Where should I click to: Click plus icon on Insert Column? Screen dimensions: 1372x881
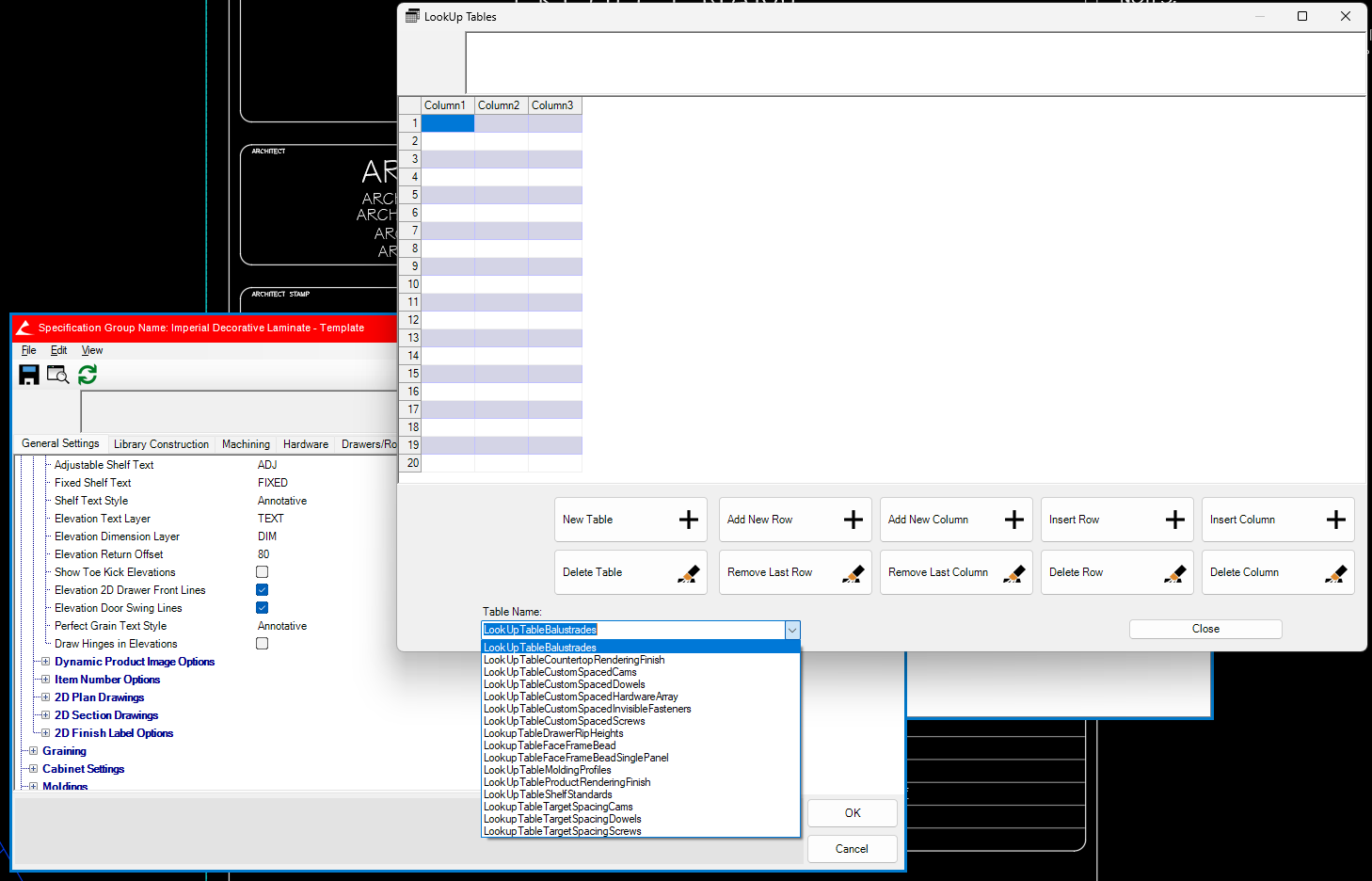tap(1336, 520)
